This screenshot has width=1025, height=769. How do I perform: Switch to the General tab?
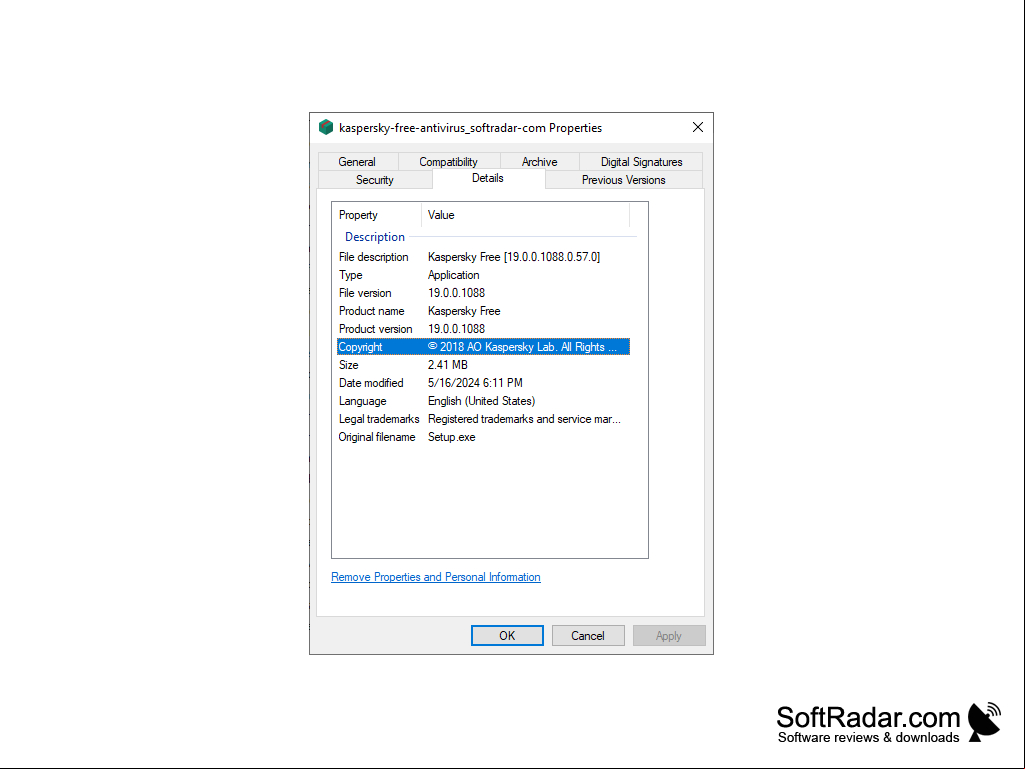coord(357,162)
